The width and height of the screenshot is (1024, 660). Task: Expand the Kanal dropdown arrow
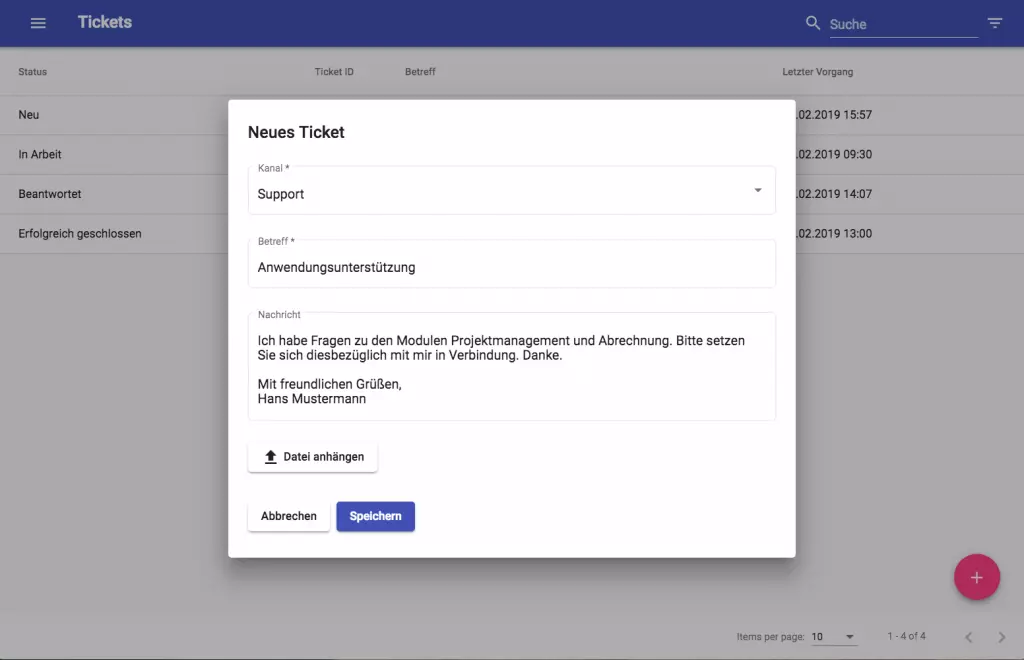pyautogui.click(x=758, y=191)
